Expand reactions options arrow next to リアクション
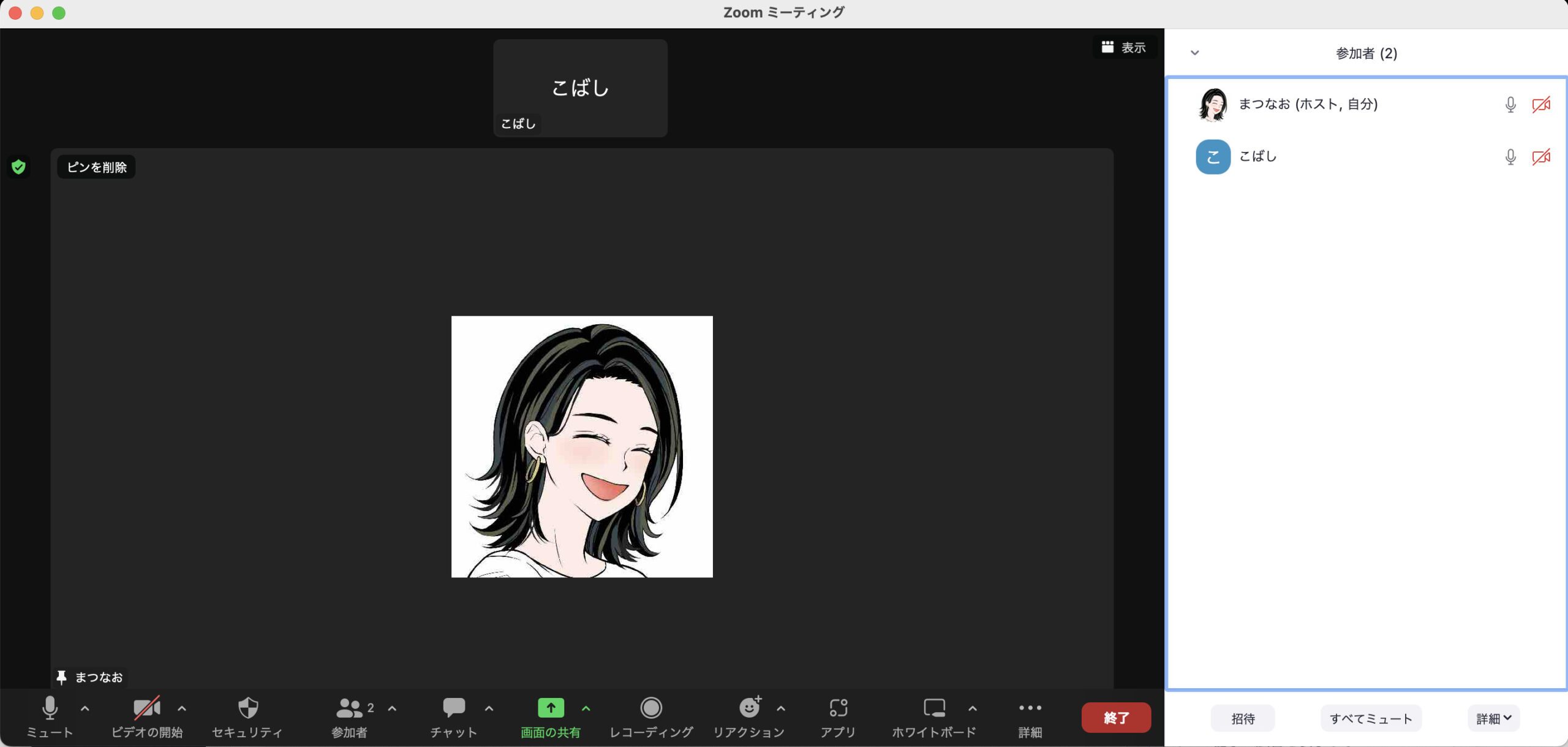Viewport: 1568px width, 747px height. (781, 708)
